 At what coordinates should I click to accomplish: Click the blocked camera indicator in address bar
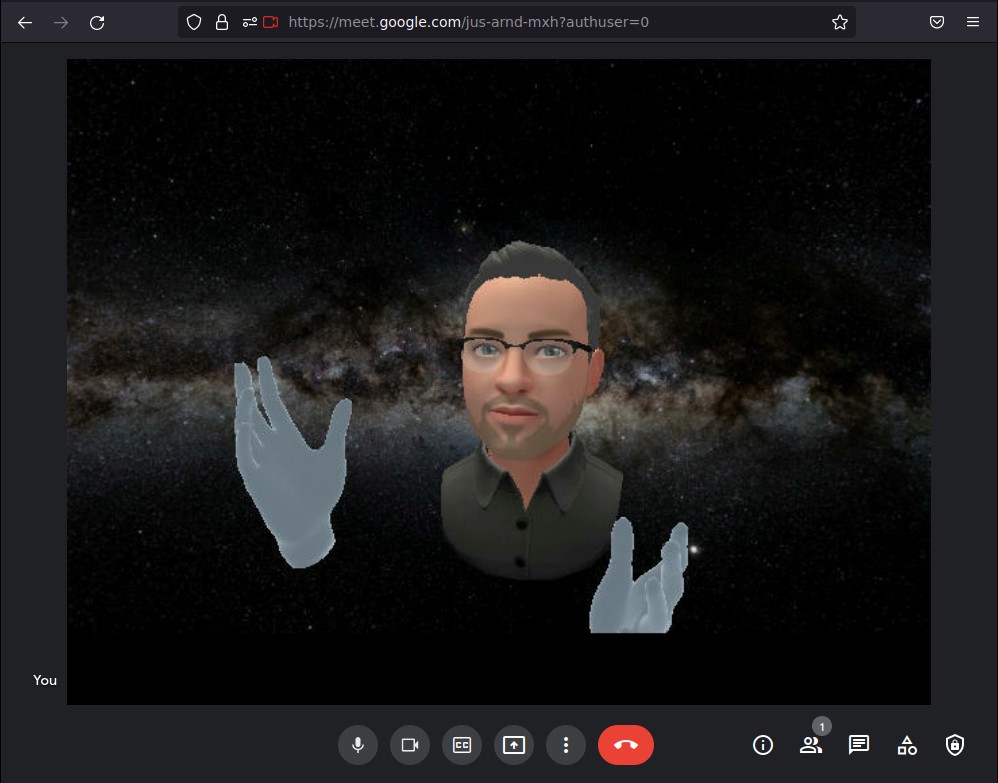[268, 21]
